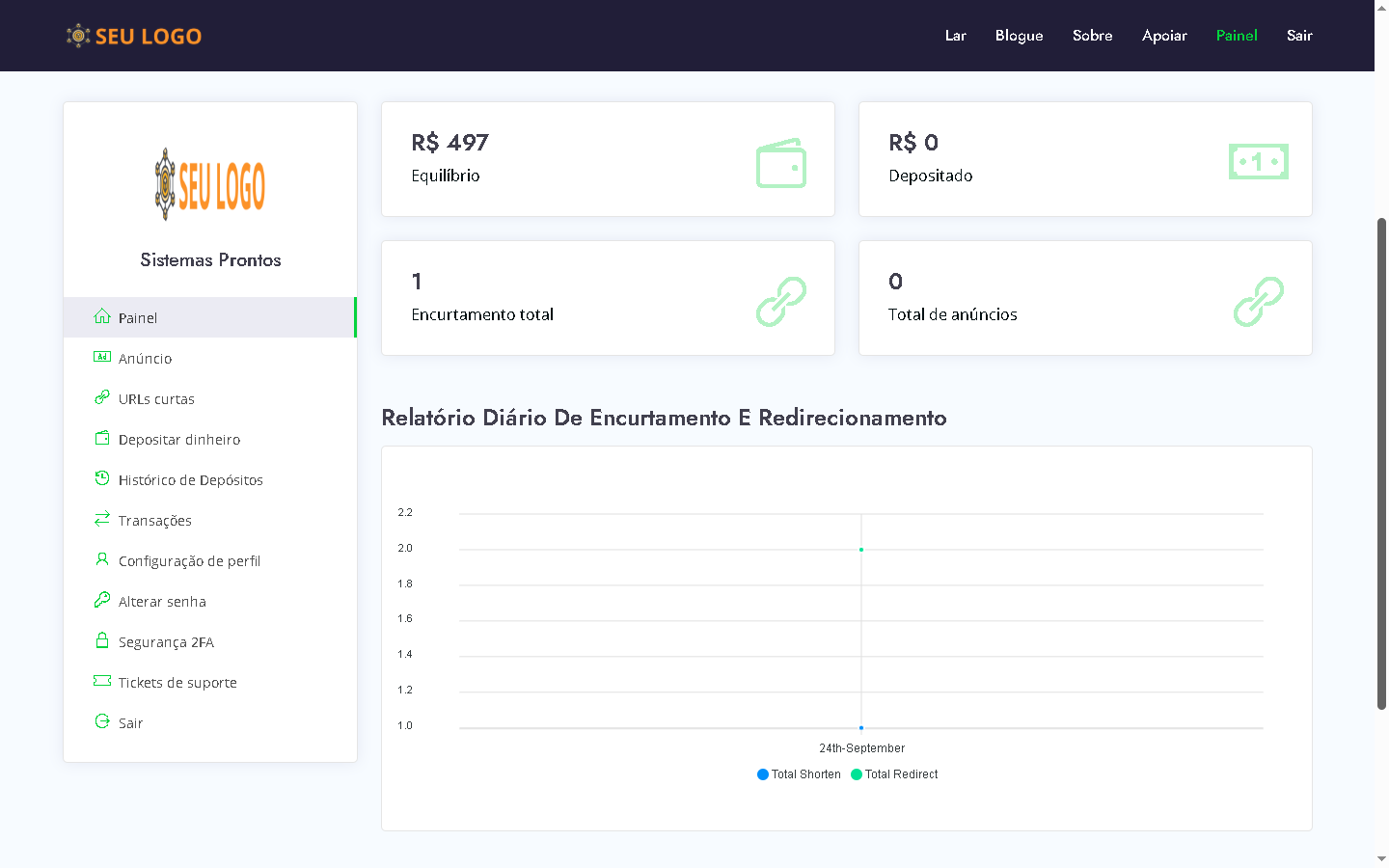
Task: Click the SEU LOGO header logo
Action: [134, 36]
